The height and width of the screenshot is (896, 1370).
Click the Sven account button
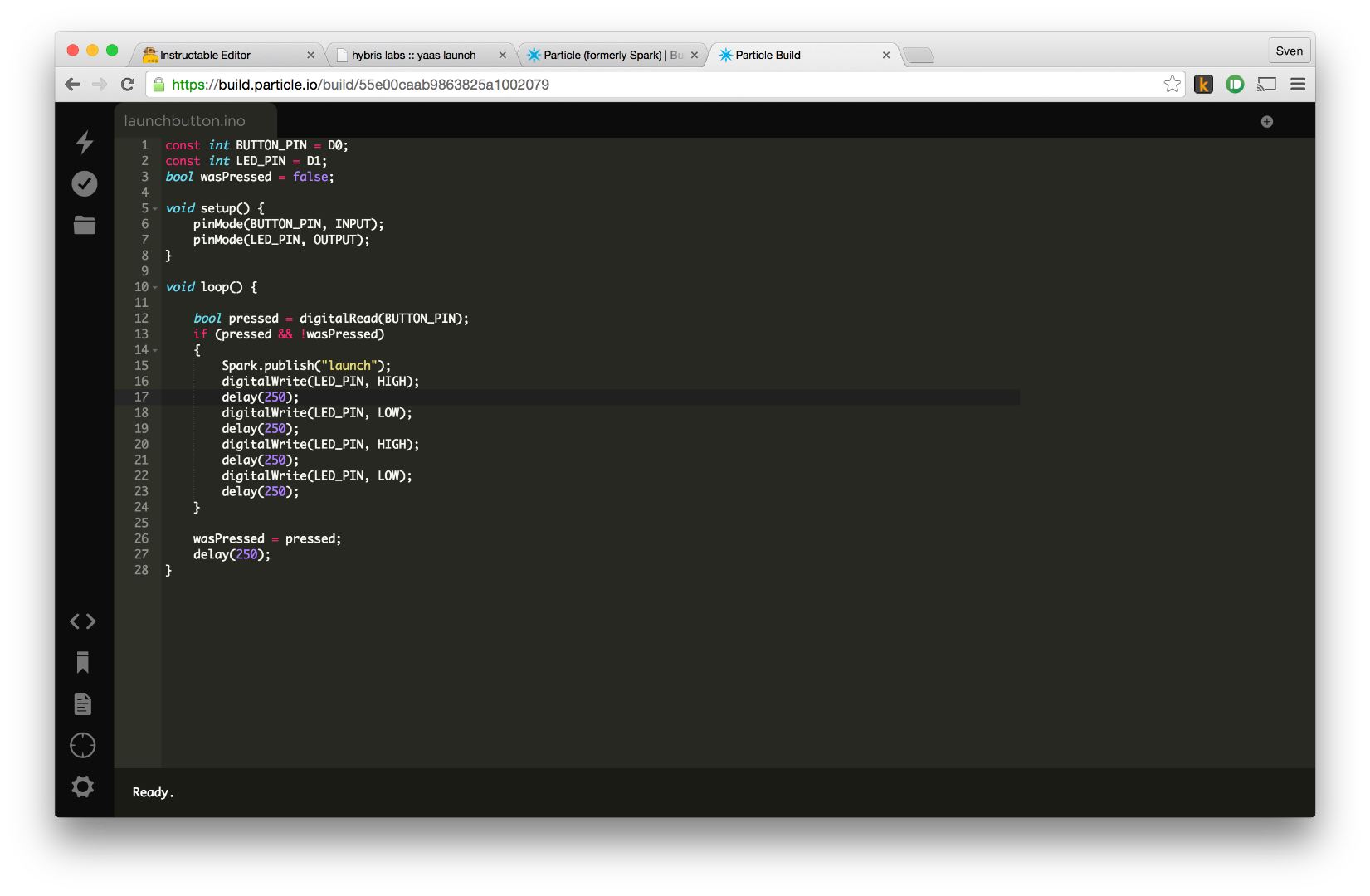[1289, 50]
